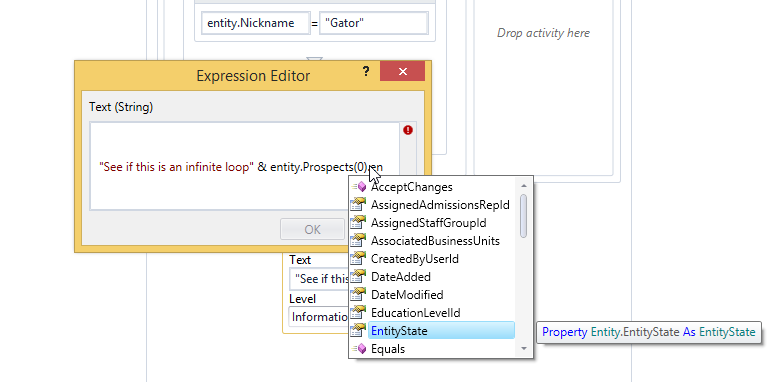Image resolution: width=767 pixels, height=382 pixels.
Task: Click the Text (String) label
Action: click(121, 107)
